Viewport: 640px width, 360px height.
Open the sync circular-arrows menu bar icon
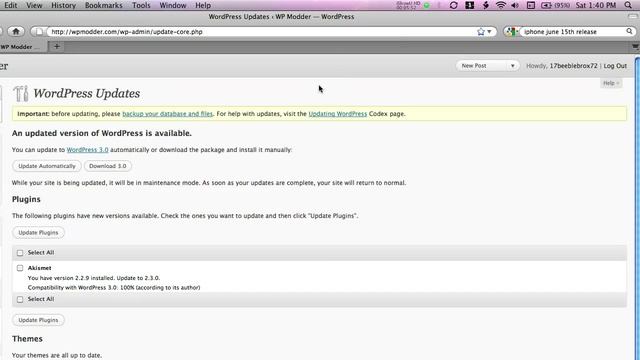click(453, 5)
